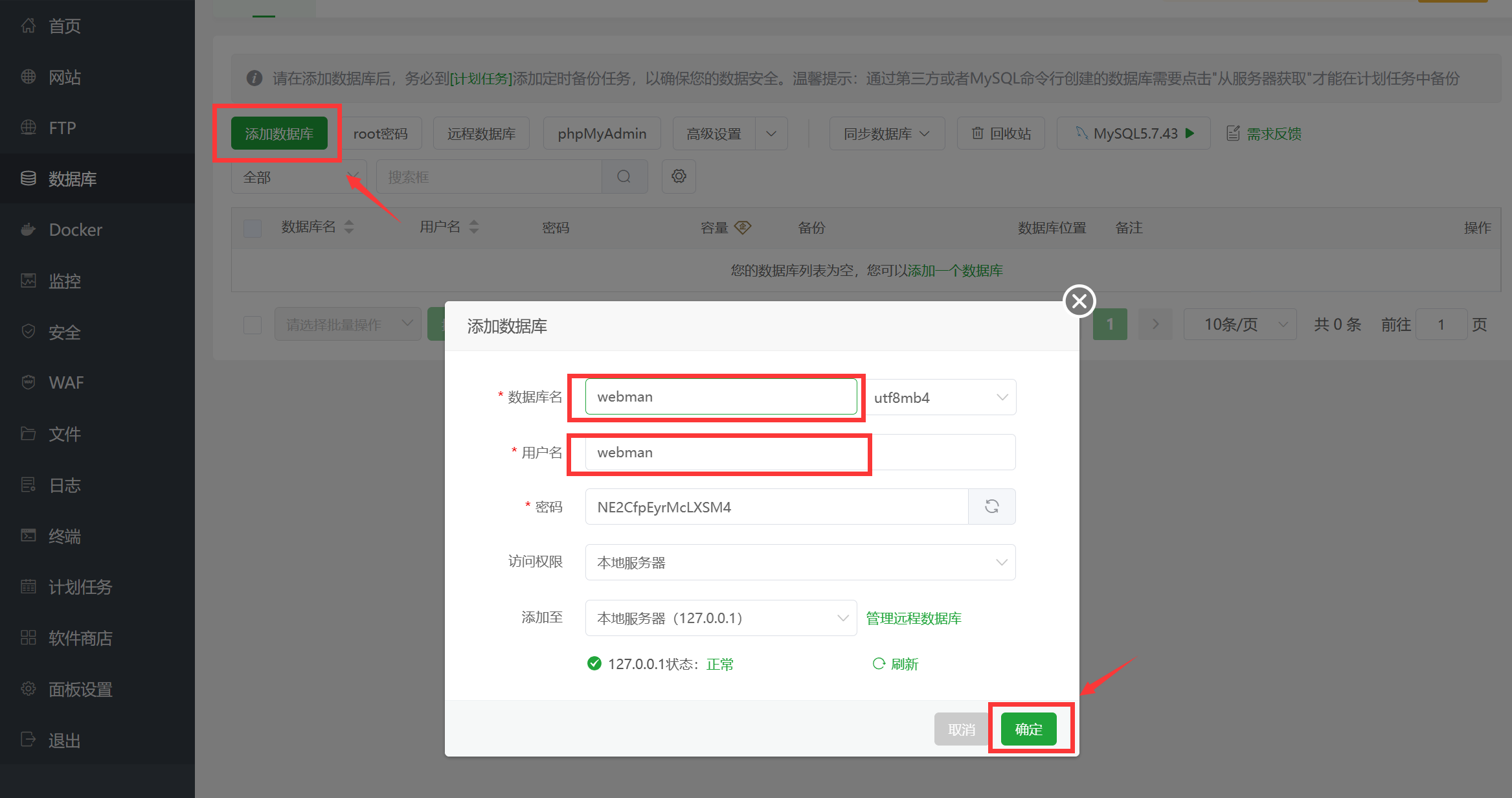Toggle the bottom batch checkbox
The width and height of the screenshot is (1512, 798).
253,325
